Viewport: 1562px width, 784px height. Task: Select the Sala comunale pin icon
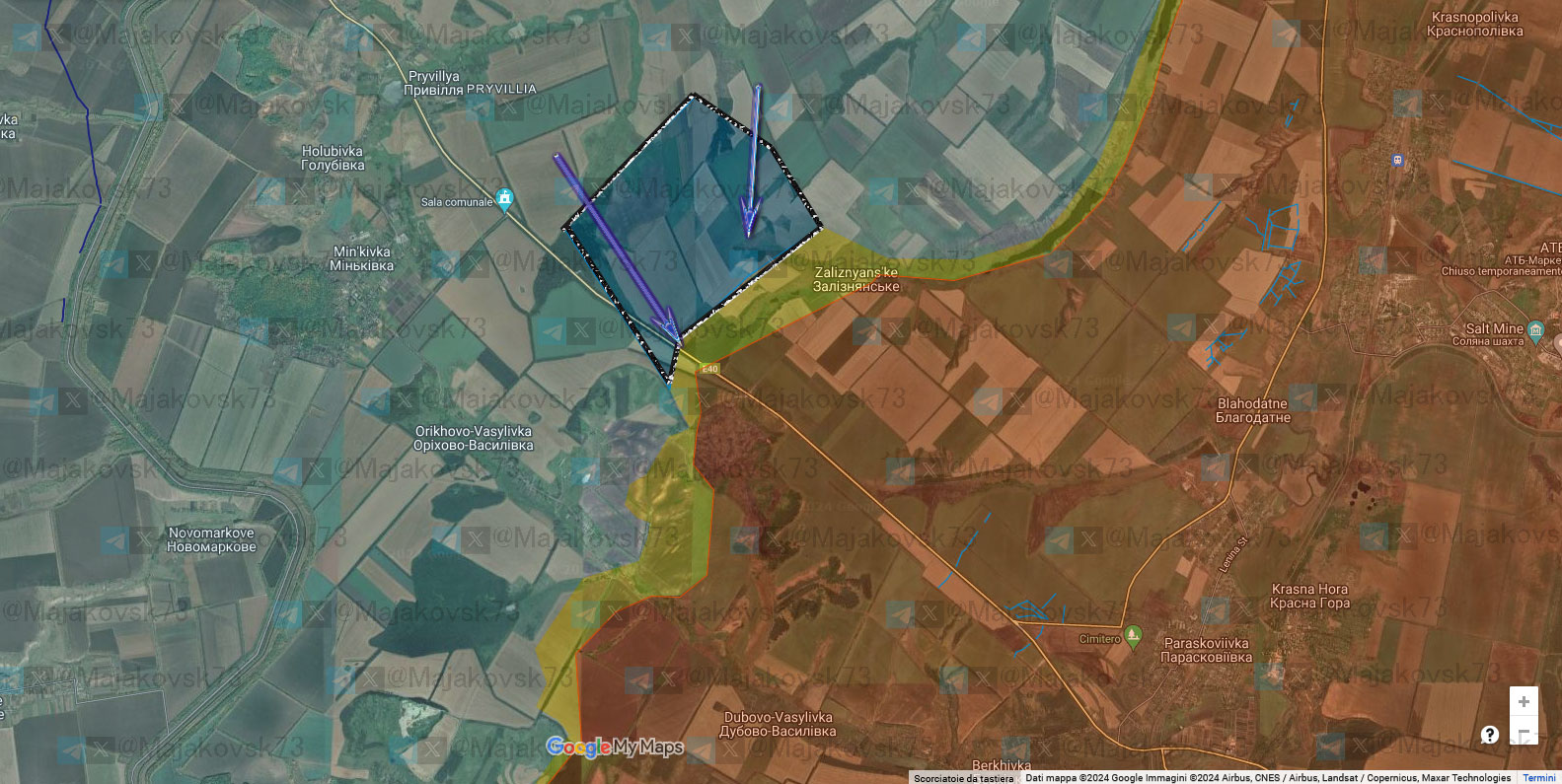[505, 199]
